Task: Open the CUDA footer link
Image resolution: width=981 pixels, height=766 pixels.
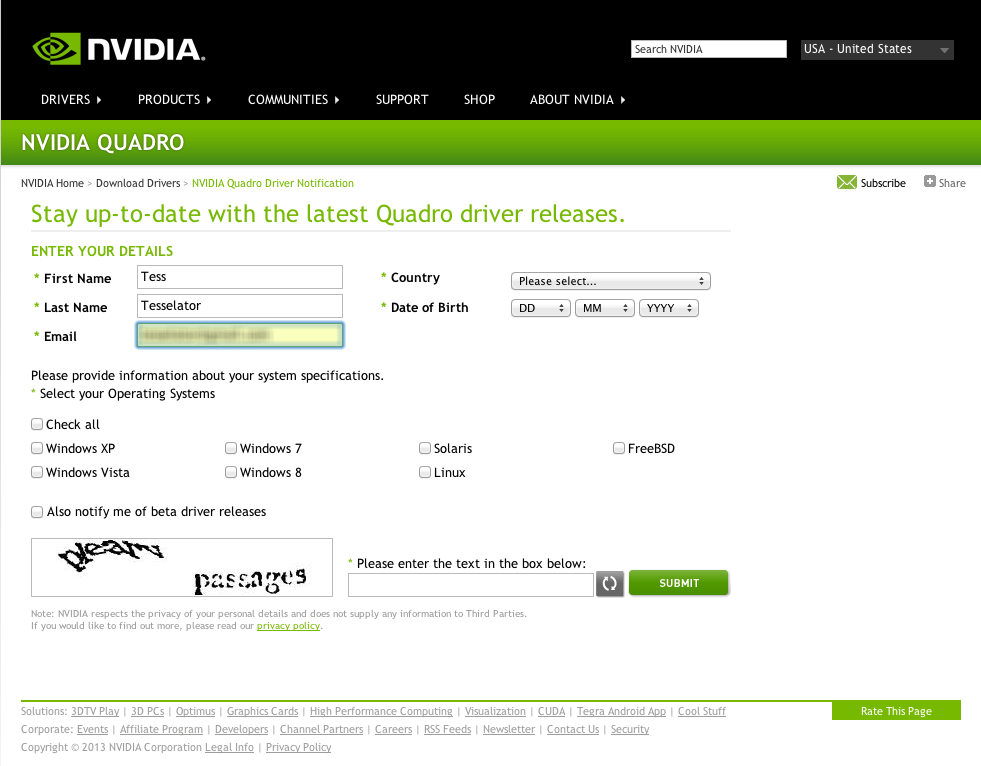Action: tap(551, 711)
